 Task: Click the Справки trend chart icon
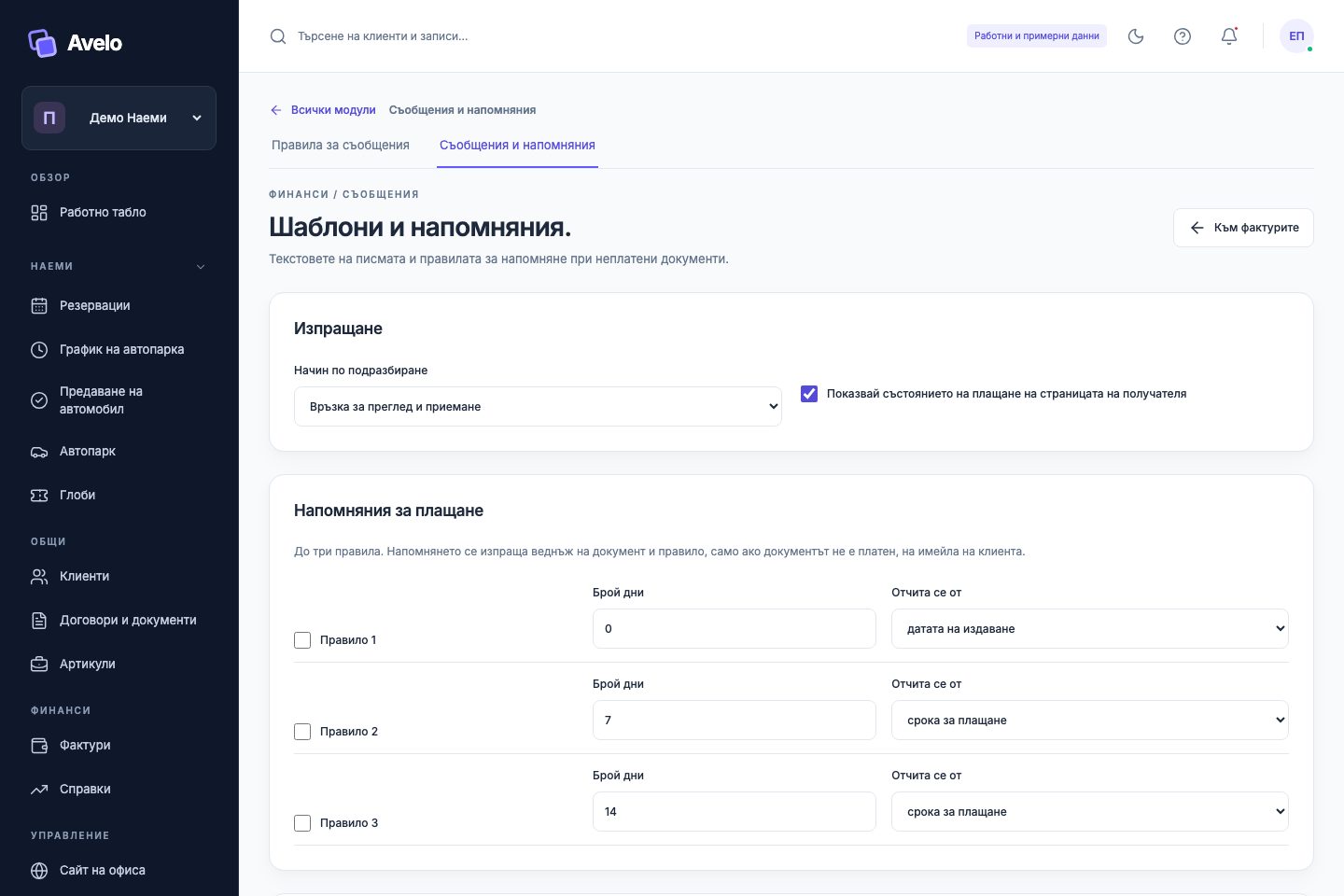[x=39, y=790]
